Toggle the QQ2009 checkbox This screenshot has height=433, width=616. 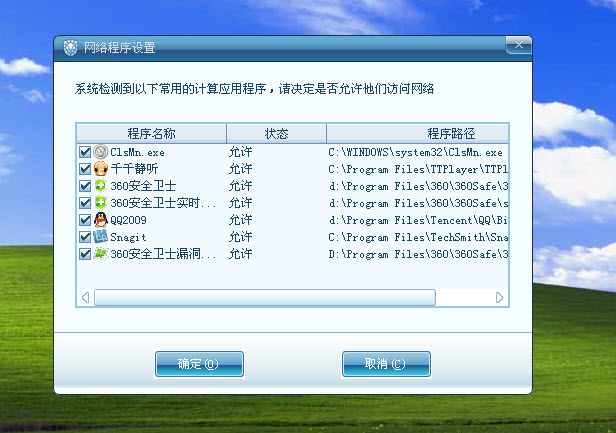[x=85, y=220]
